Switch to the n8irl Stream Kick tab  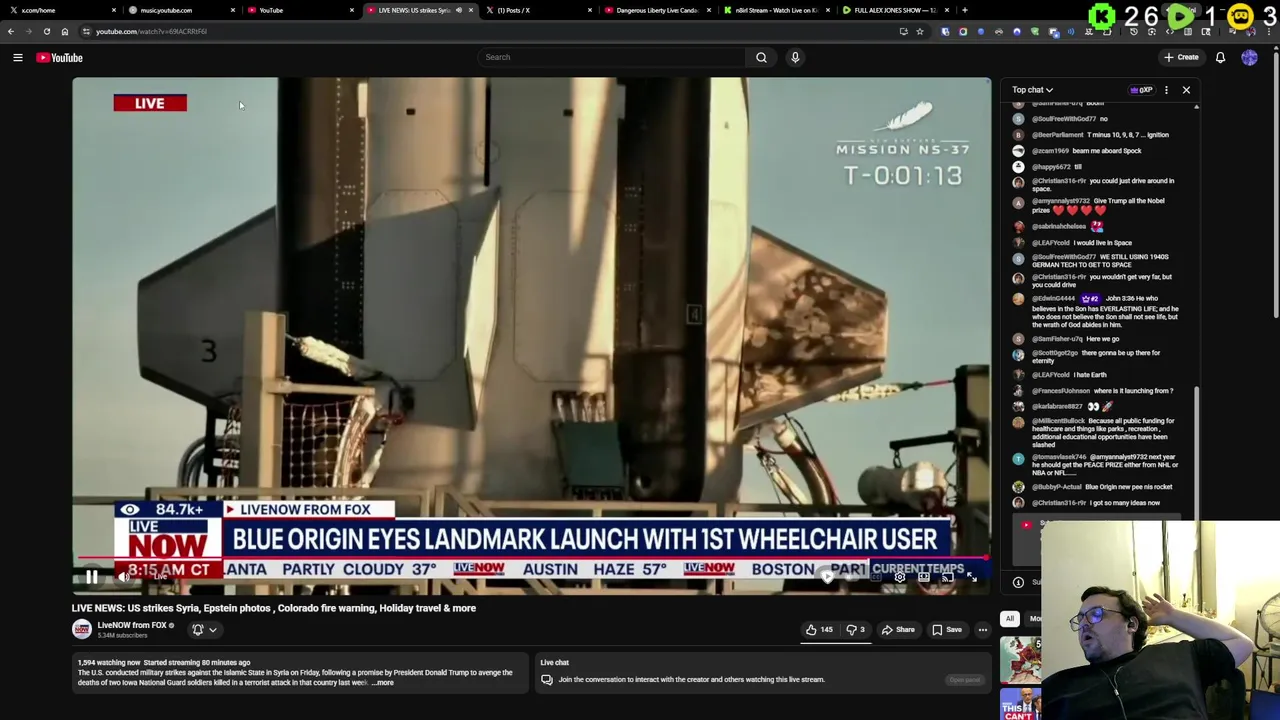tap(775, 10)
